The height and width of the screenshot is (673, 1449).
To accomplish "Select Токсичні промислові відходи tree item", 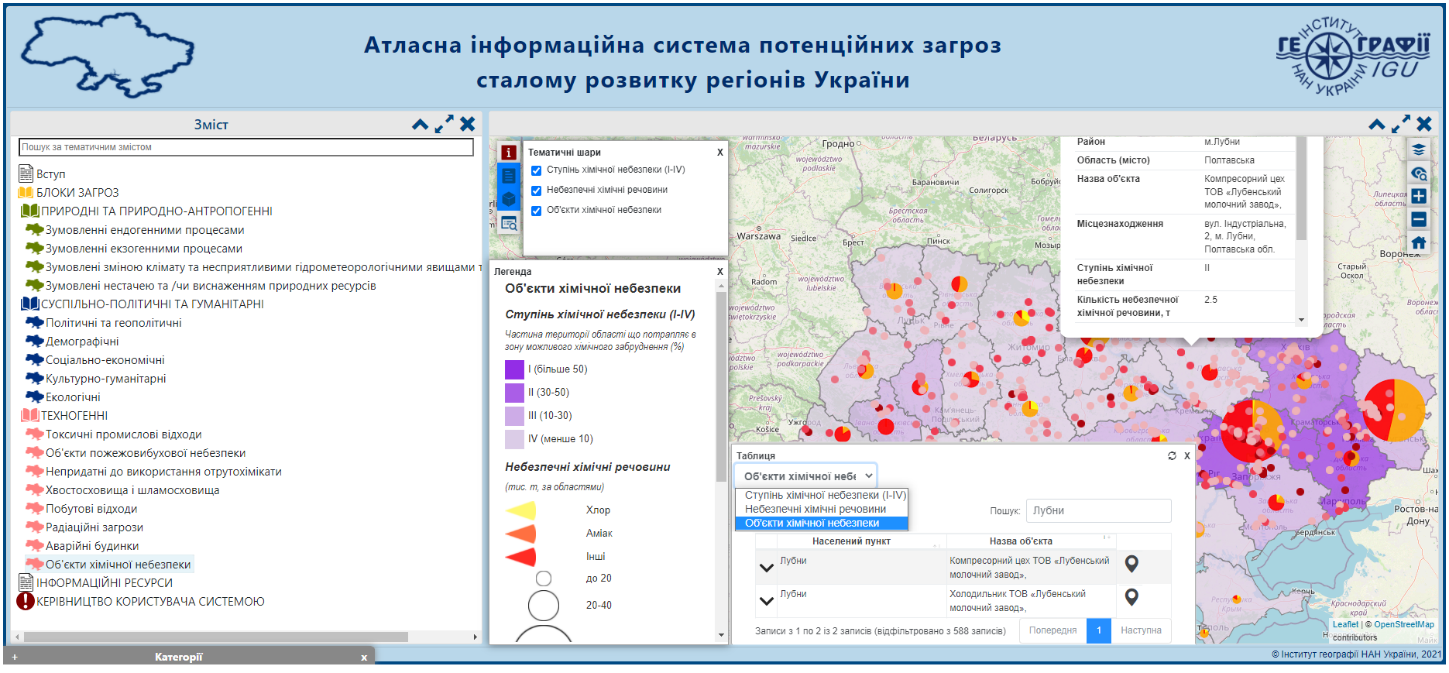I will (123, 434).
